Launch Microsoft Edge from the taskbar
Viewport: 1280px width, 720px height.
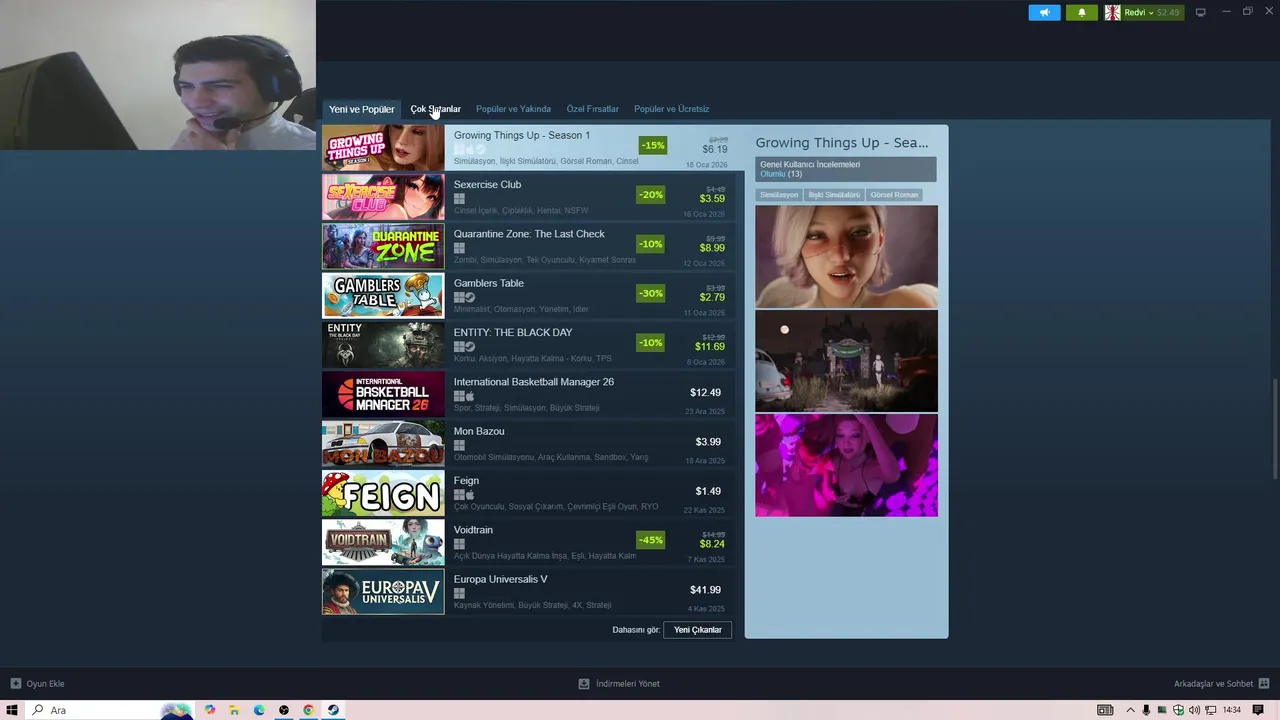click(x=259, y=710)
